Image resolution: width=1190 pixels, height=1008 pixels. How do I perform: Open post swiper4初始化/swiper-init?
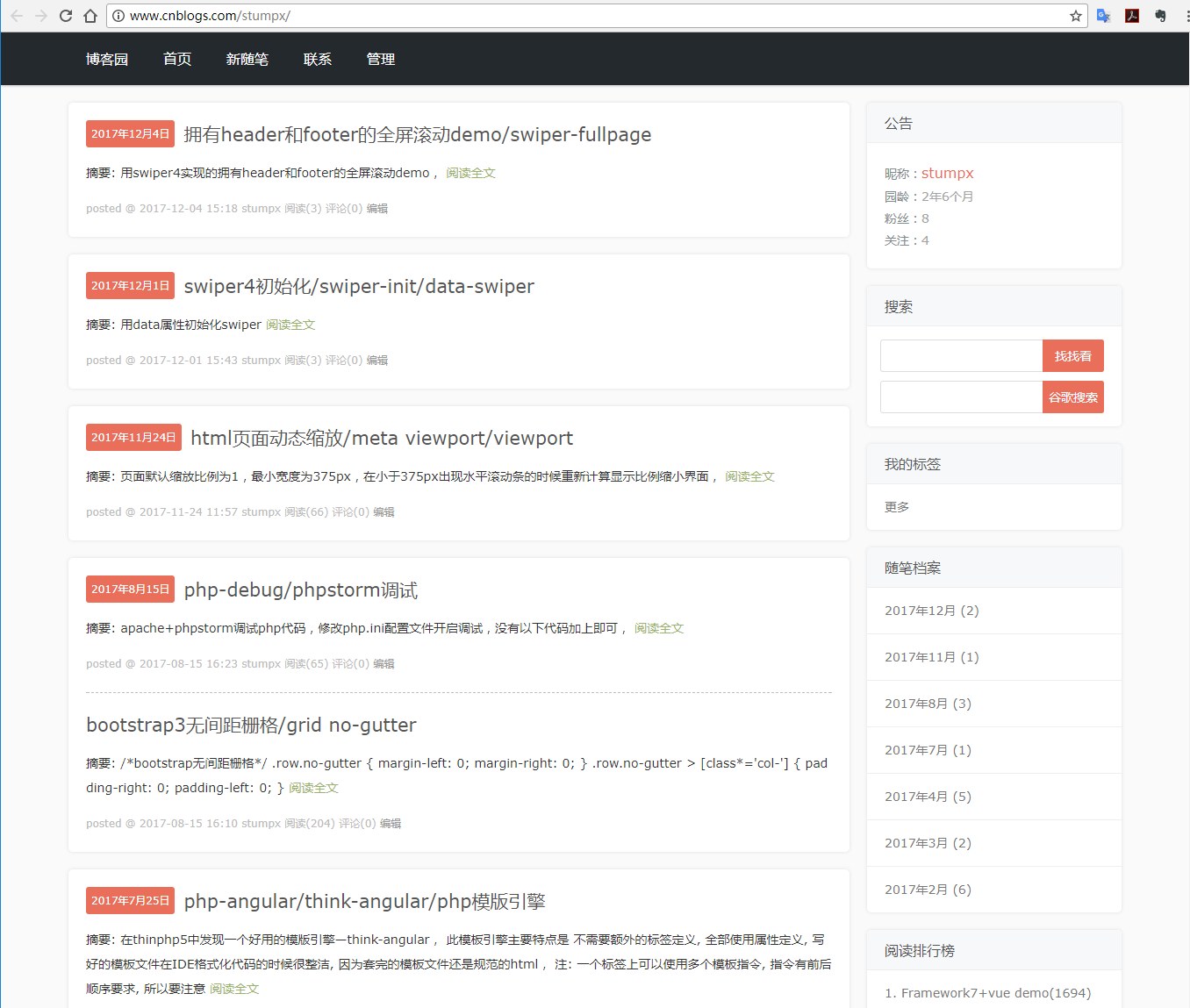tap(359, 286)
